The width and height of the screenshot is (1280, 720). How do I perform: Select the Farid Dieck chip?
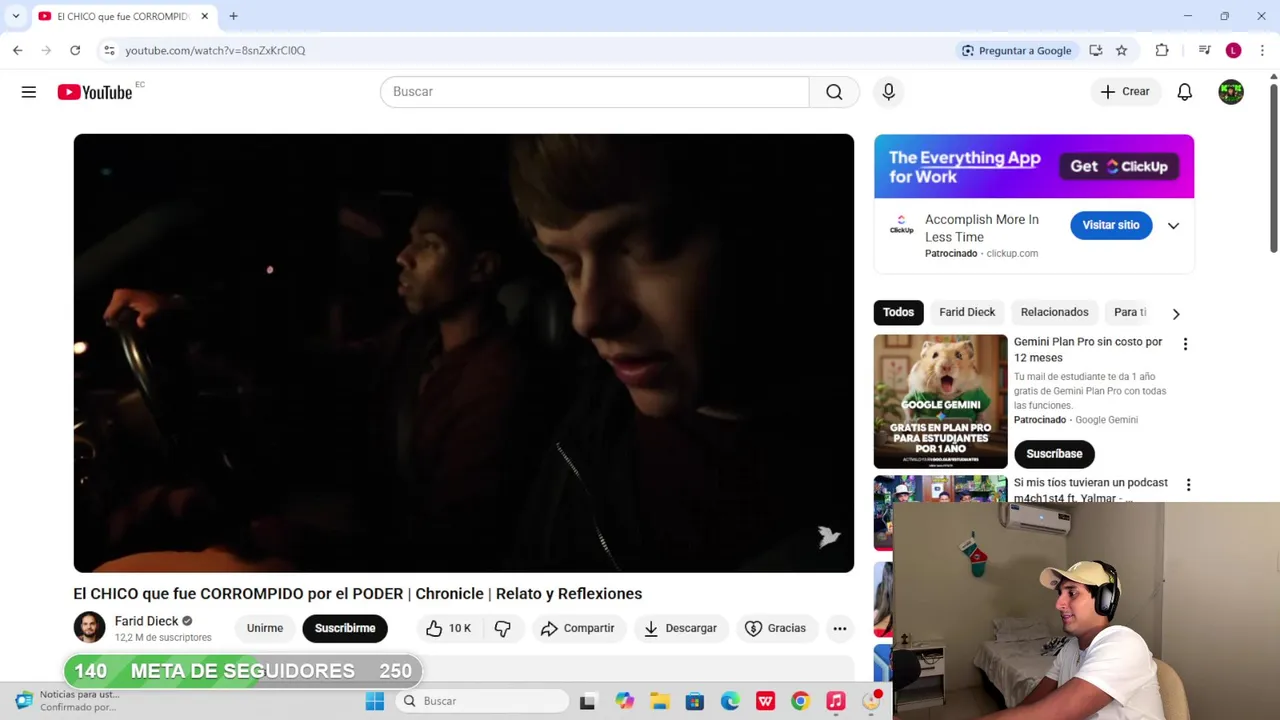coord(967,312)
